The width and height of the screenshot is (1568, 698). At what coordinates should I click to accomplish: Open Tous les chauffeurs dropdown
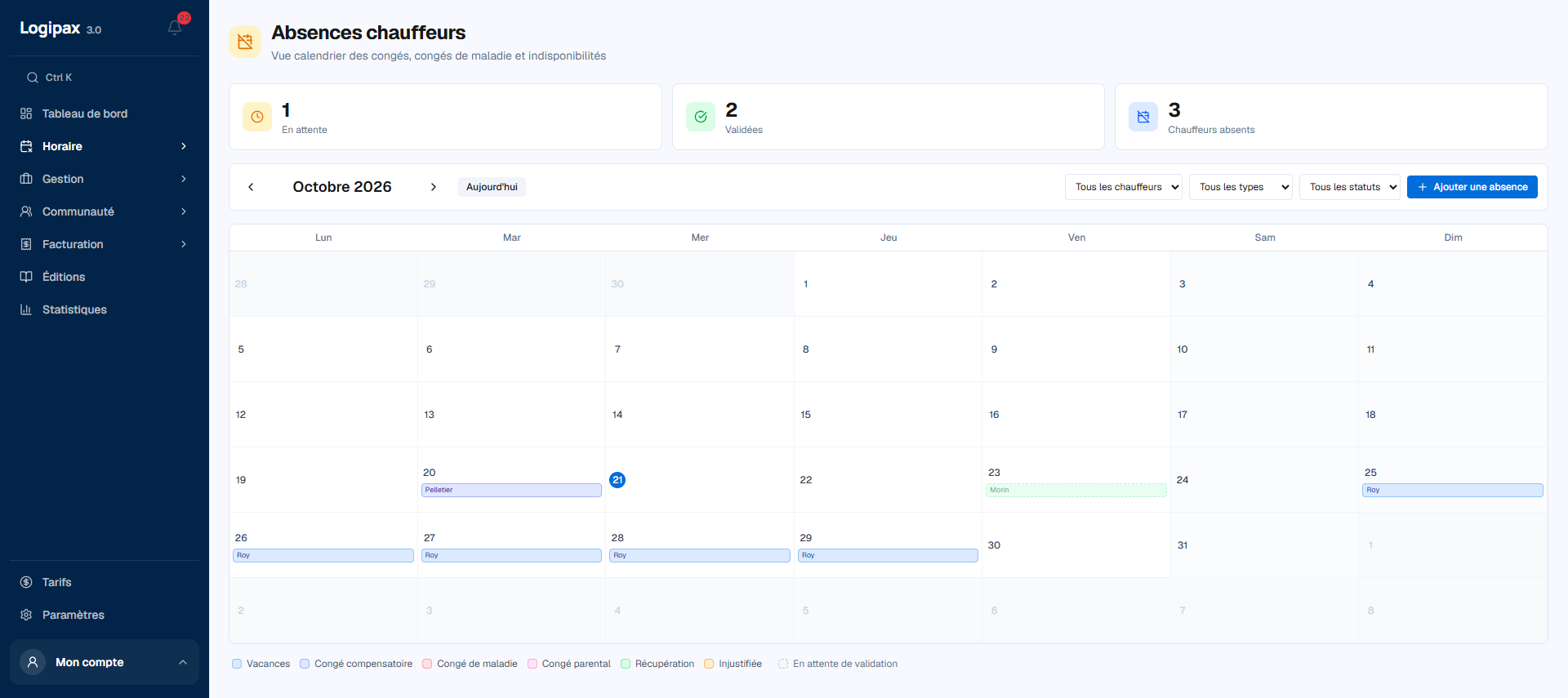[1124, 187]
